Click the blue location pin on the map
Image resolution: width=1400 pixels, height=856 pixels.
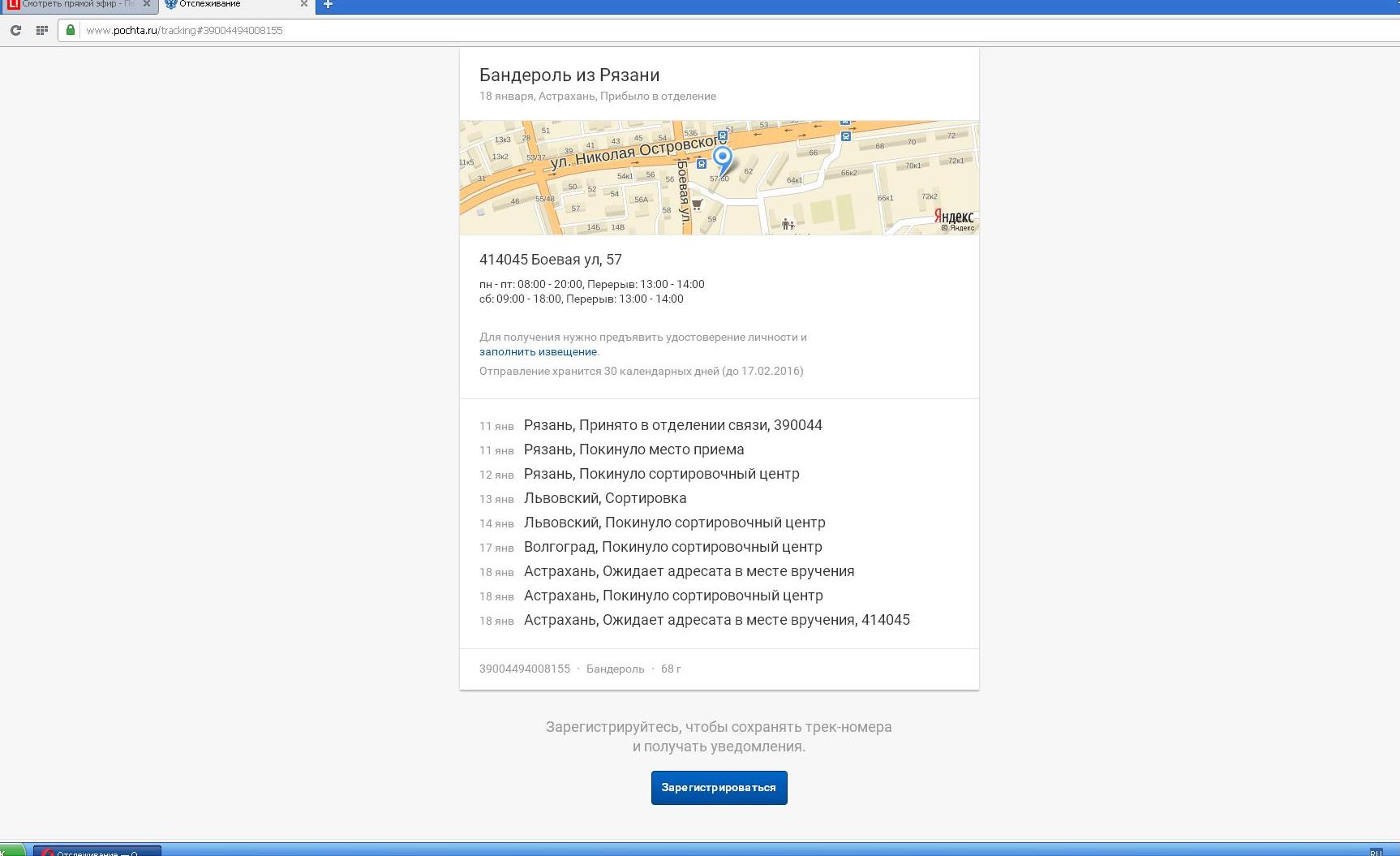tap(722, 157)
